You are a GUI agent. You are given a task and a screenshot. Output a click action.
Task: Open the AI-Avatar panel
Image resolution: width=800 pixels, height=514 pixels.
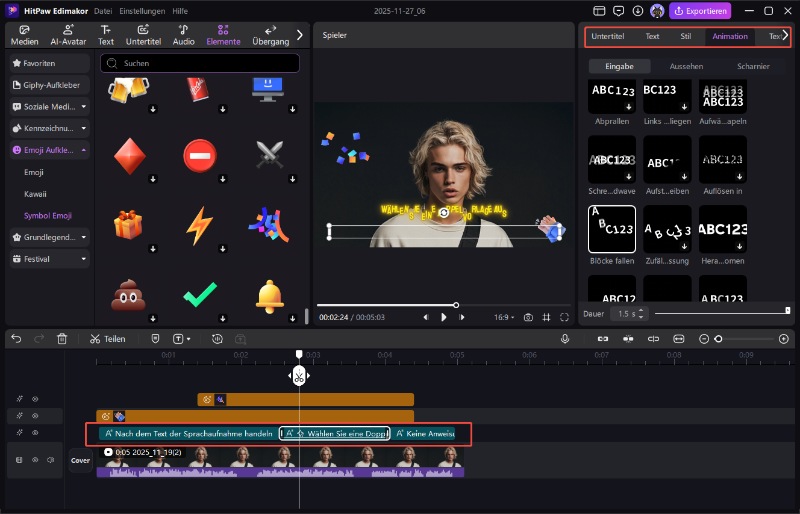point(66,35)
